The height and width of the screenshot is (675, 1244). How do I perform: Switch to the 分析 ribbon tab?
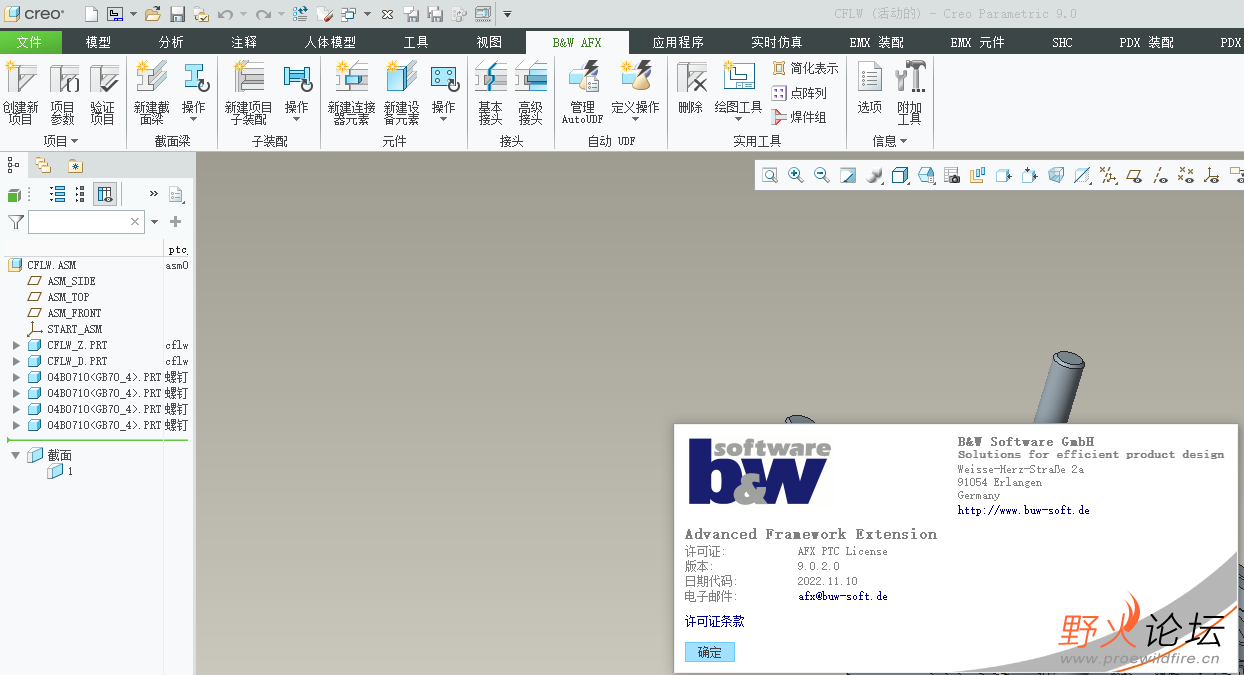[x=171, y=42]
